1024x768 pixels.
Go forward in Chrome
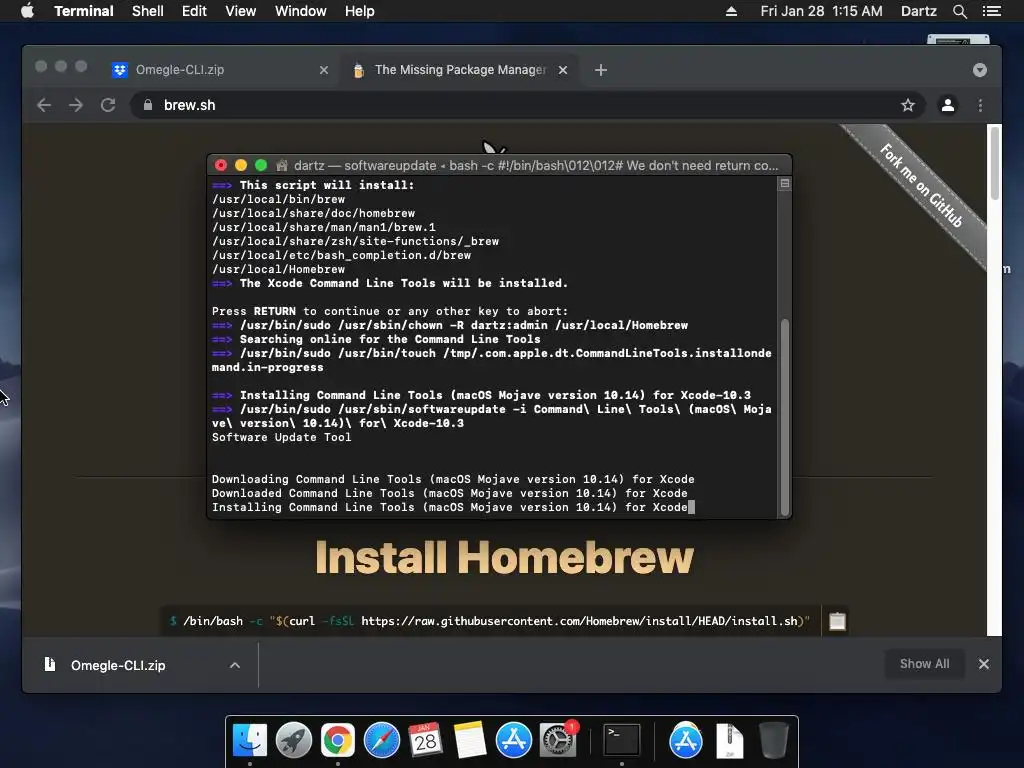(x=76, y=105)
